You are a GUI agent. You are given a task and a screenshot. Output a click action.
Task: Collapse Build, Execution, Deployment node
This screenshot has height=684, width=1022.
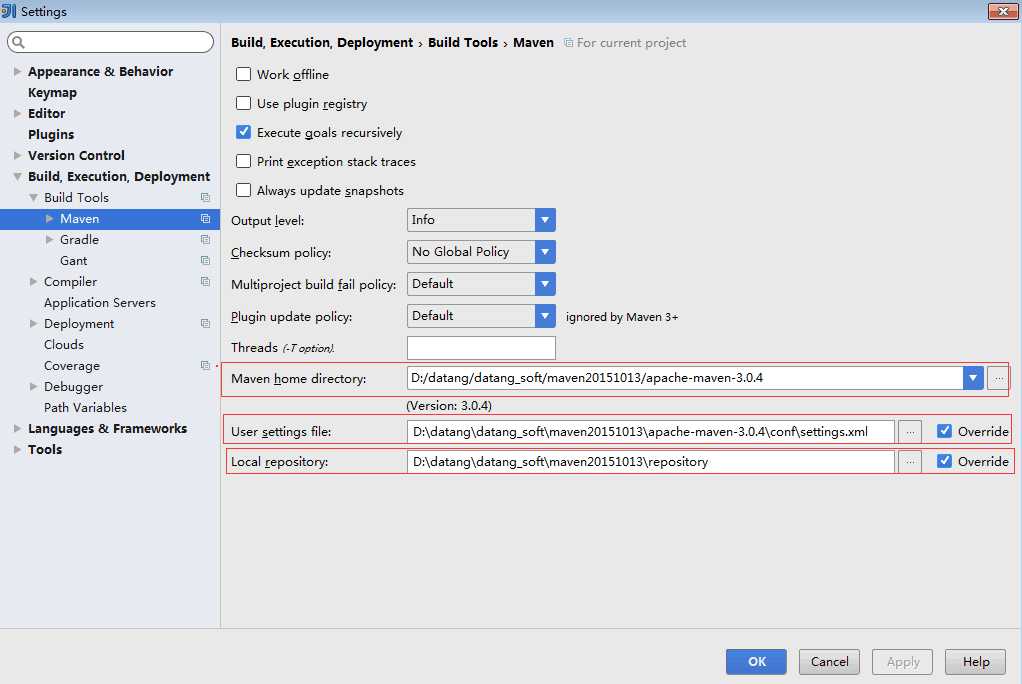18,177
